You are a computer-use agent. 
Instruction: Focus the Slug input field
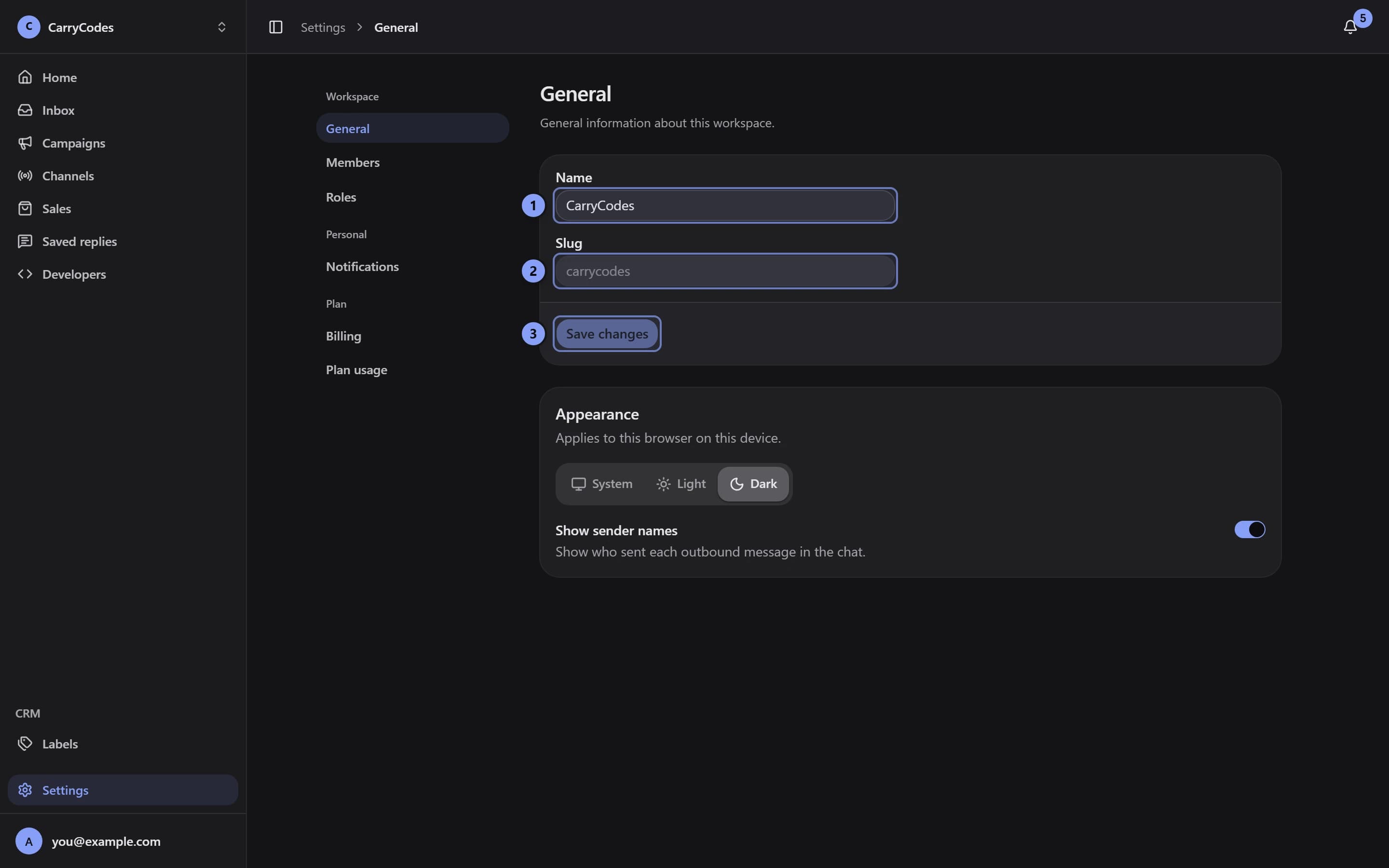click(x=725, y=271)
